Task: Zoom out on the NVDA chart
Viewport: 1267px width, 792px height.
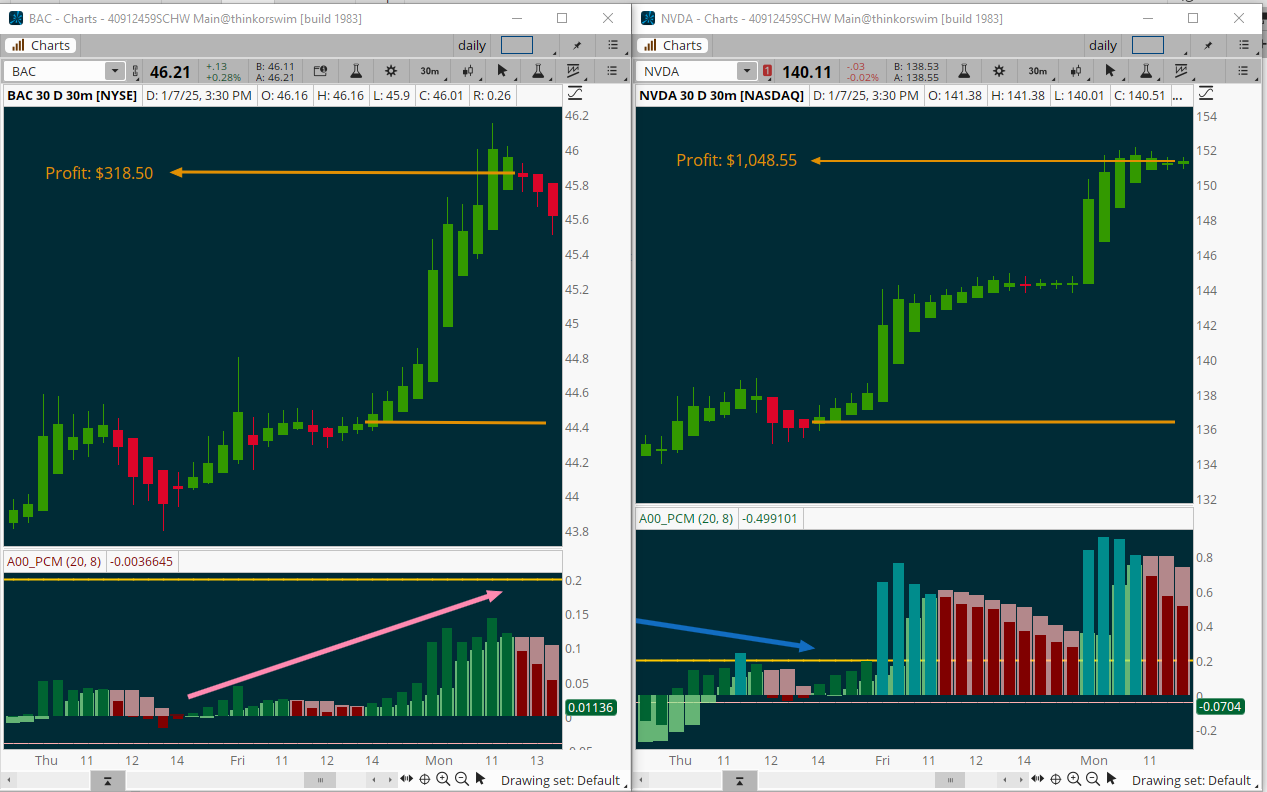Action: pos(1092,779)
